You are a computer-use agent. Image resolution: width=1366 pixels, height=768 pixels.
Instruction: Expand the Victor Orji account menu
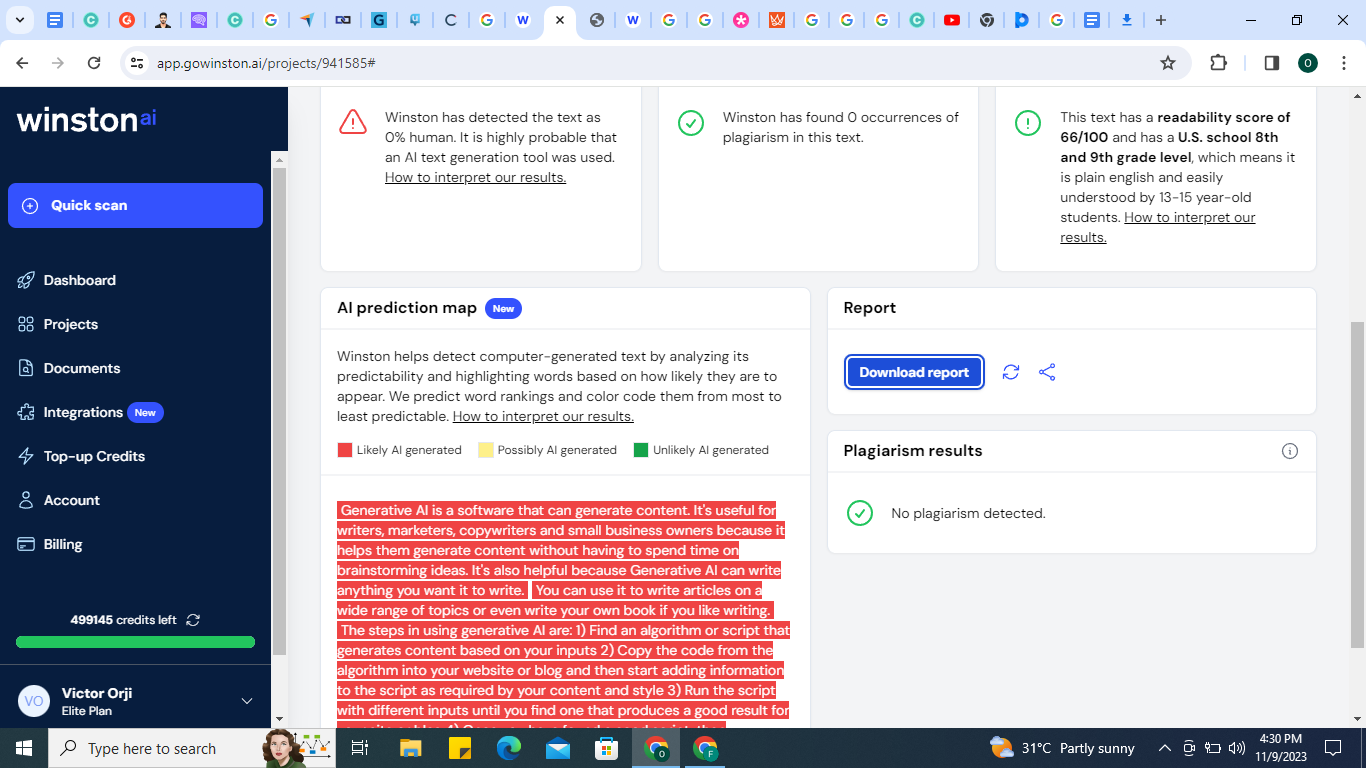click(247, 701)
